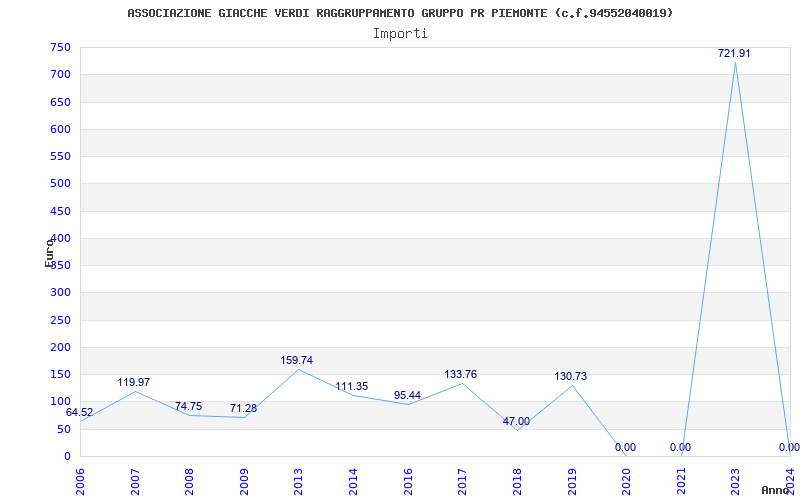Click the 550 tick on the y-axis
The image size is (800, 500).
pyautogui.click(x=61, y=156)
